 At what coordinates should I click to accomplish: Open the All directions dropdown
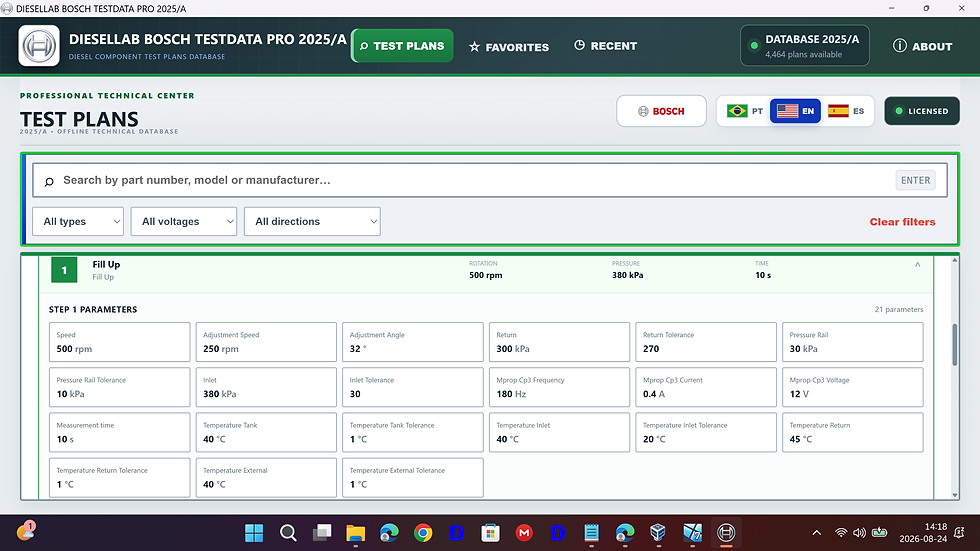[312, 221]
